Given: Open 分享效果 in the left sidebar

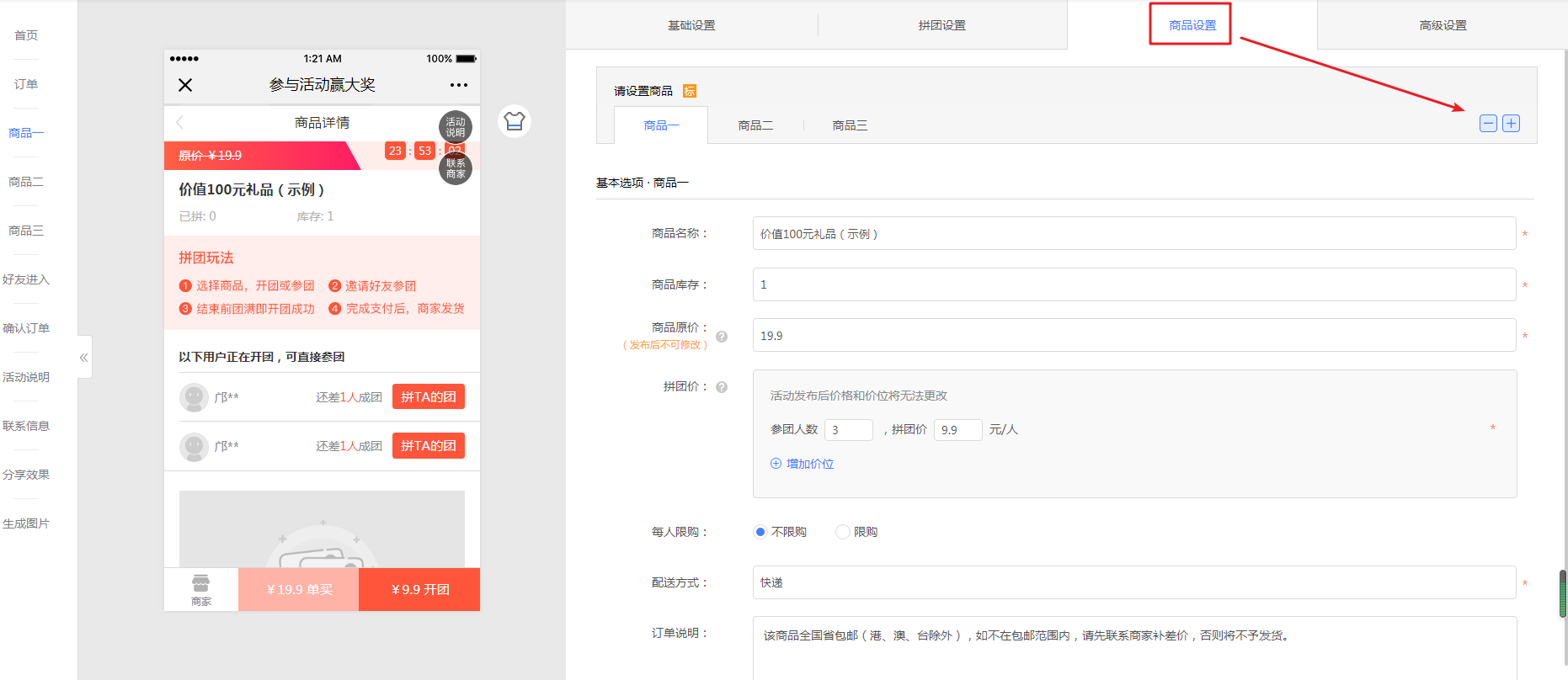Looking at the screenshot, I should click(26, 475).
